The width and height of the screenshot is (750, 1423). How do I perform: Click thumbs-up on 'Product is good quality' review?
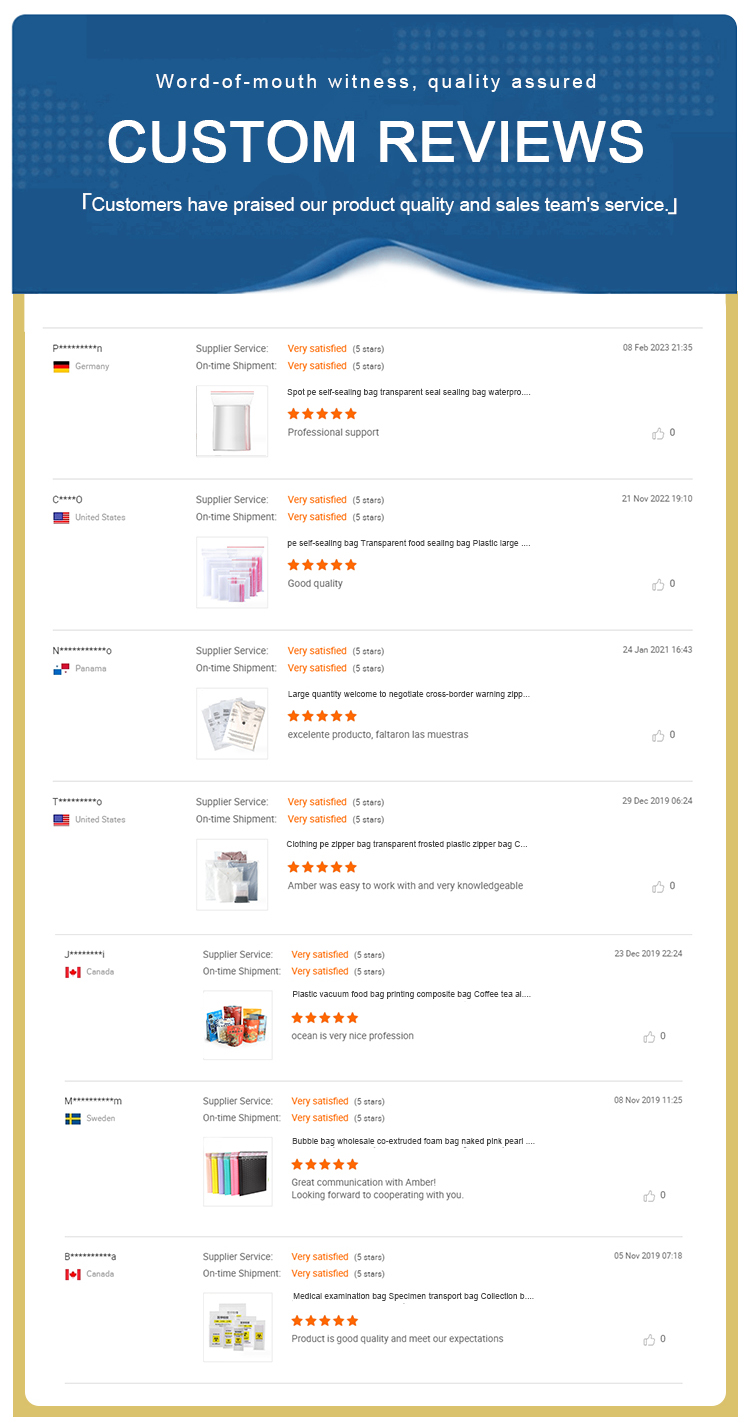point(650,1339)
